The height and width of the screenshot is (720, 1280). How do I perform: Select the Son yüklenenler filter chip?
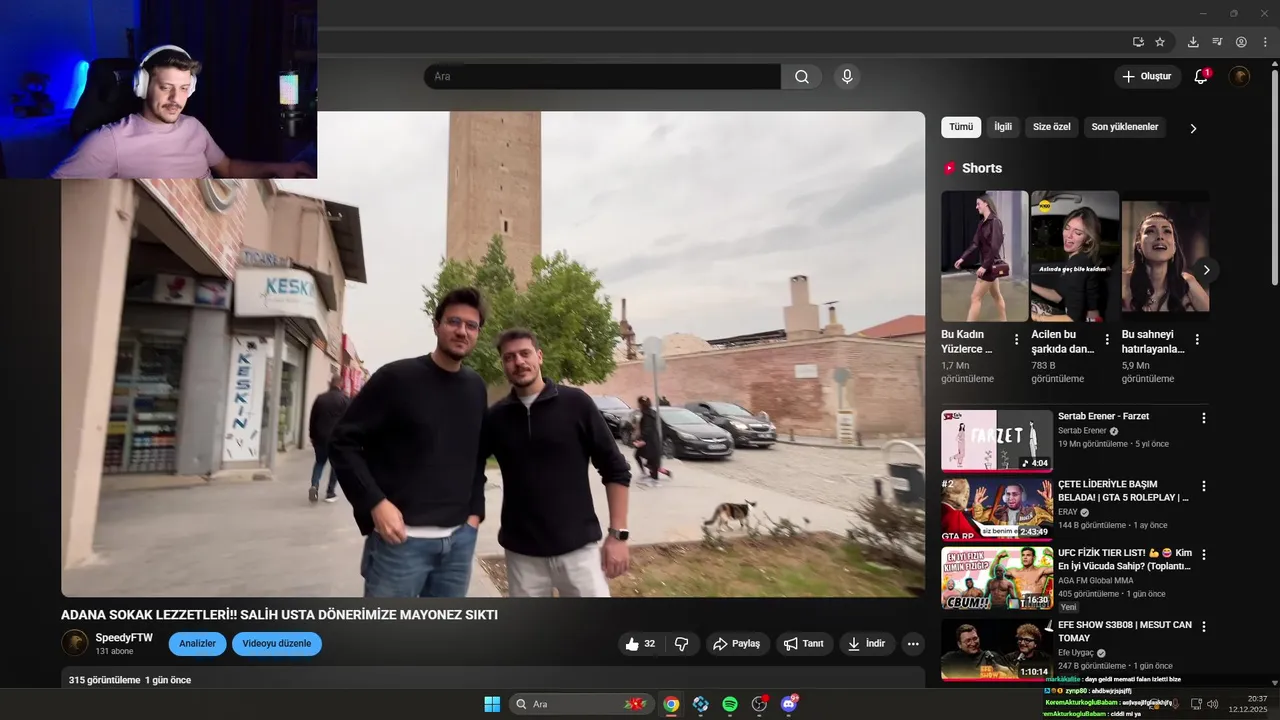point(1125,128)
